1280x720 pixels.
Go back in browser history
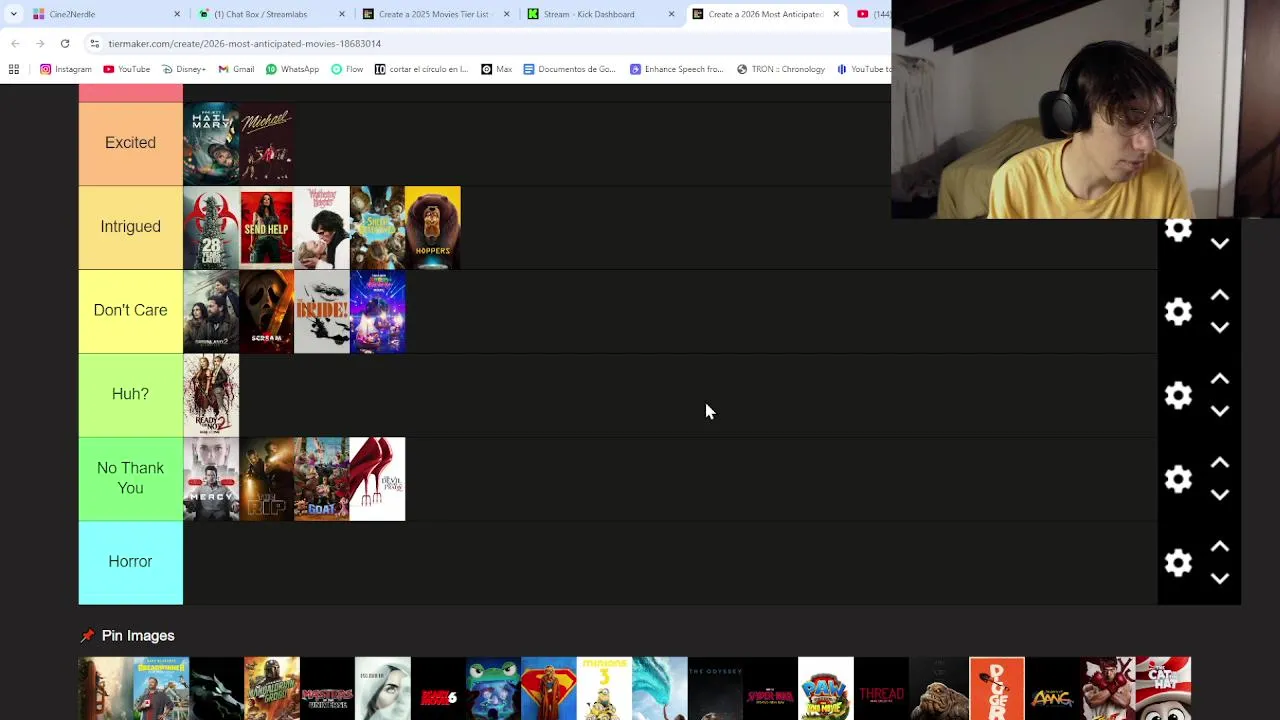tap(15, 44)
